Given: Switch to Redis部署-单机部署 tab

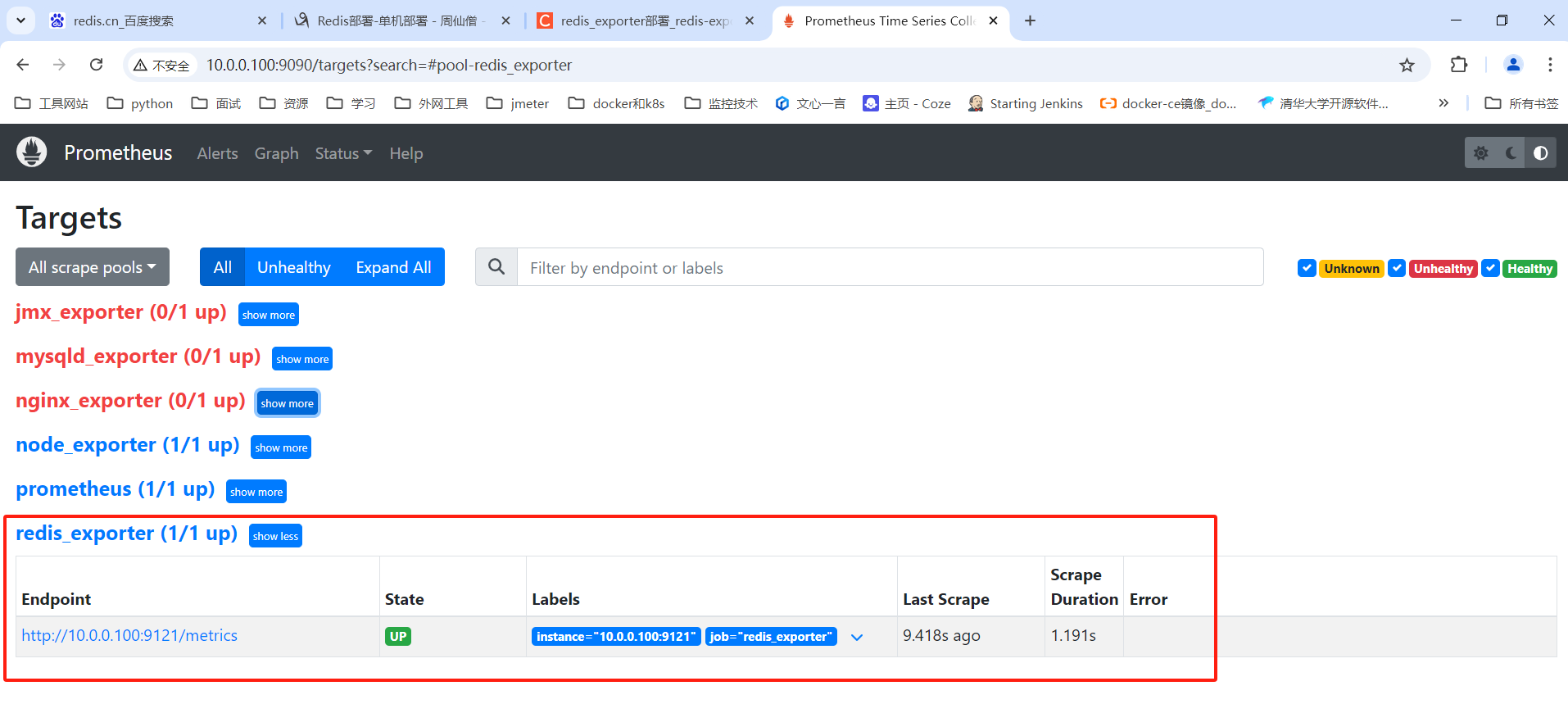Looking at the screenshot, I should coord(401,20).
